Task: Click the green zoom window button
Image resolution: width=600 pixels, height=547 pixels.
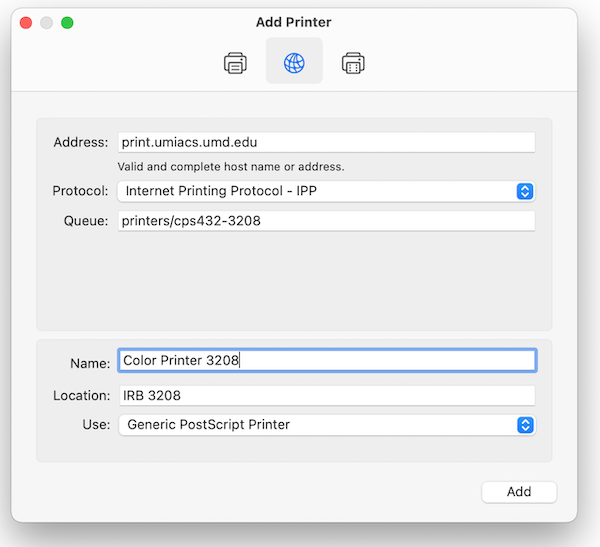Action: tap(67, 22)
